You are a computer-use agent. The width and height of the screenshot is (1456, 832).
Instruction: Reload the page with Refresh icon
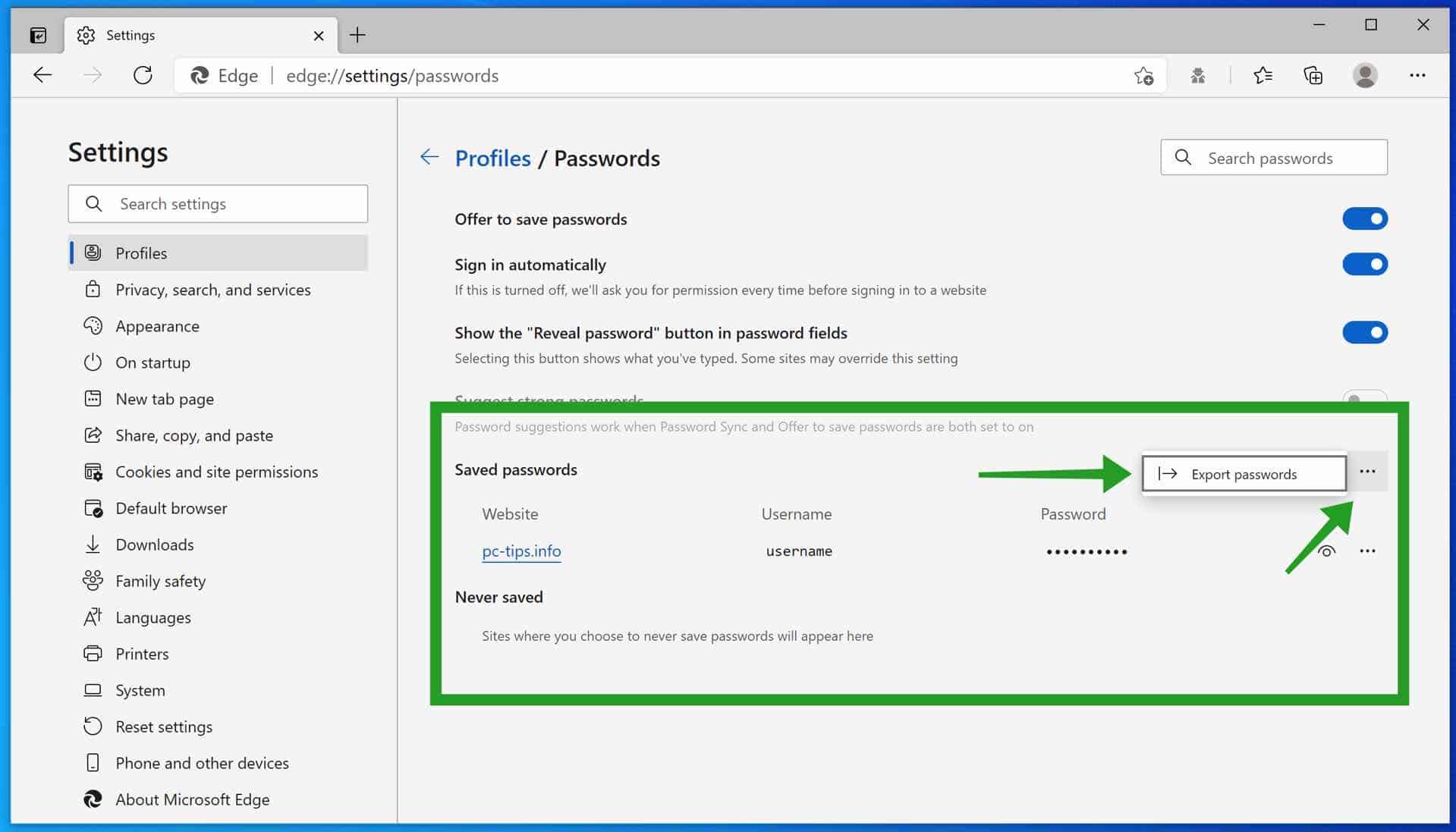click(143, 75)
